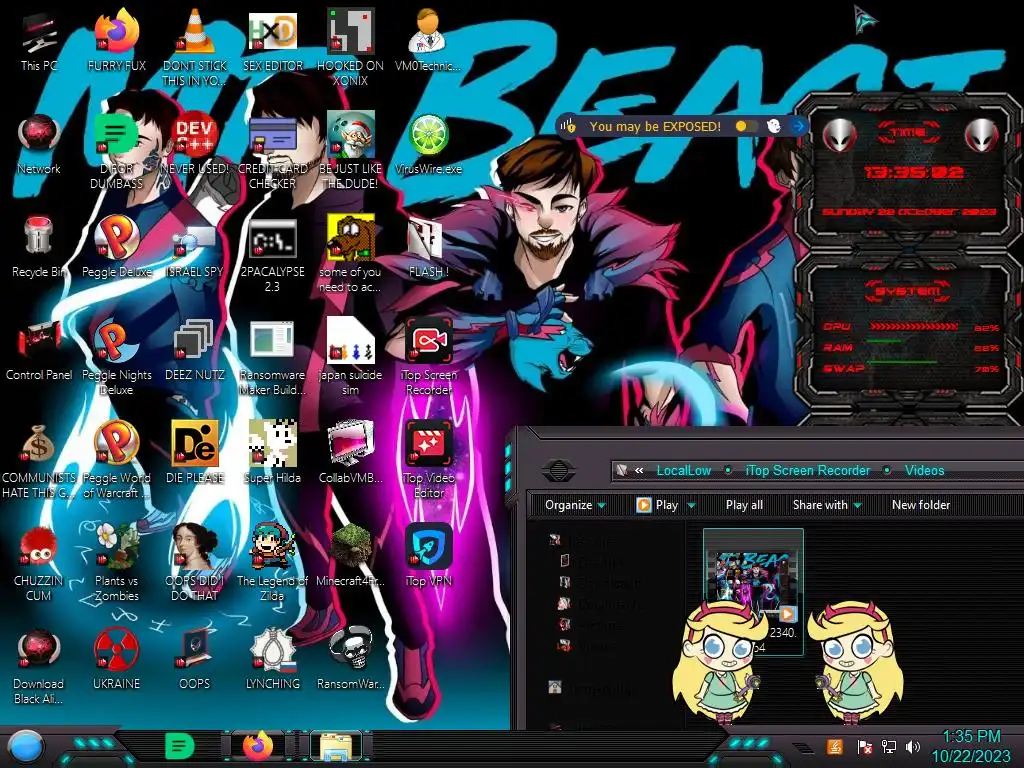Click the network tray icon
This screenshot has width=1024, height=768.
pyautogui.click(x=888, y=746)
